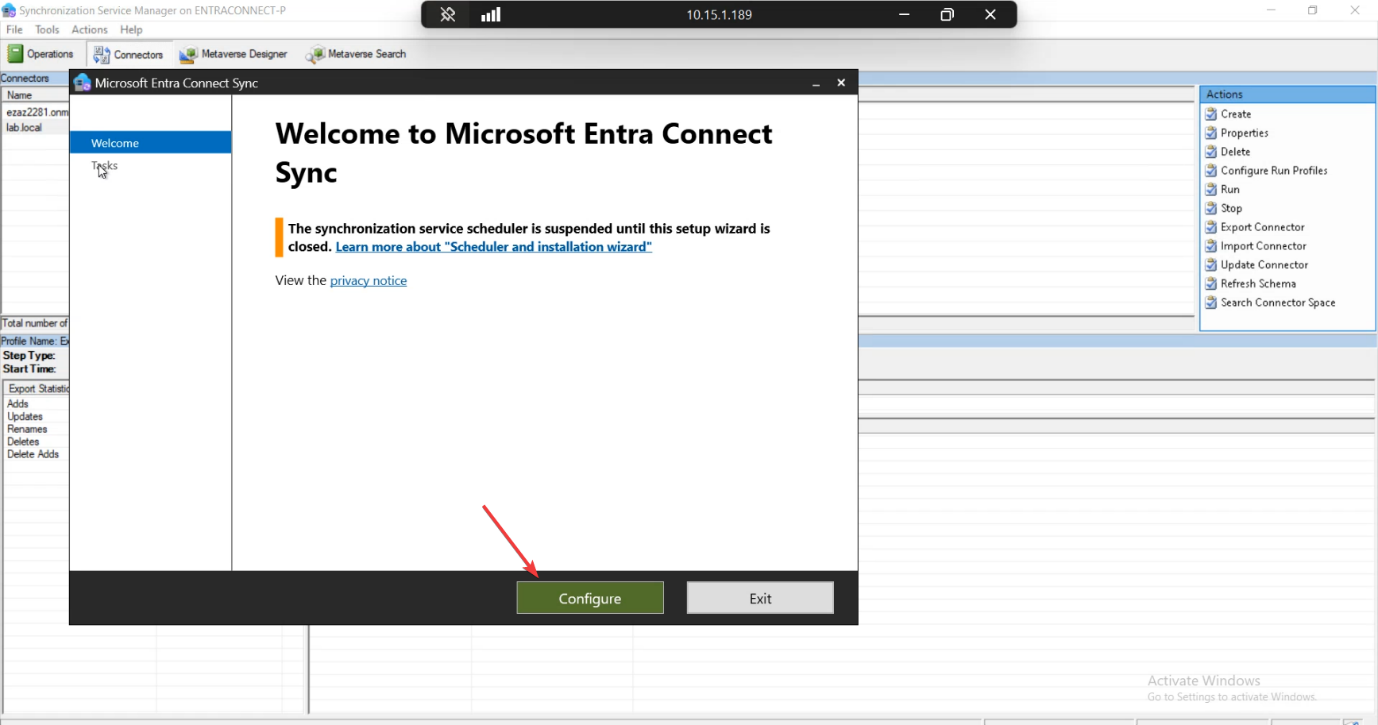Click the Import Connector icon
Screen dimensions: 1378x725
(1211, 246)
